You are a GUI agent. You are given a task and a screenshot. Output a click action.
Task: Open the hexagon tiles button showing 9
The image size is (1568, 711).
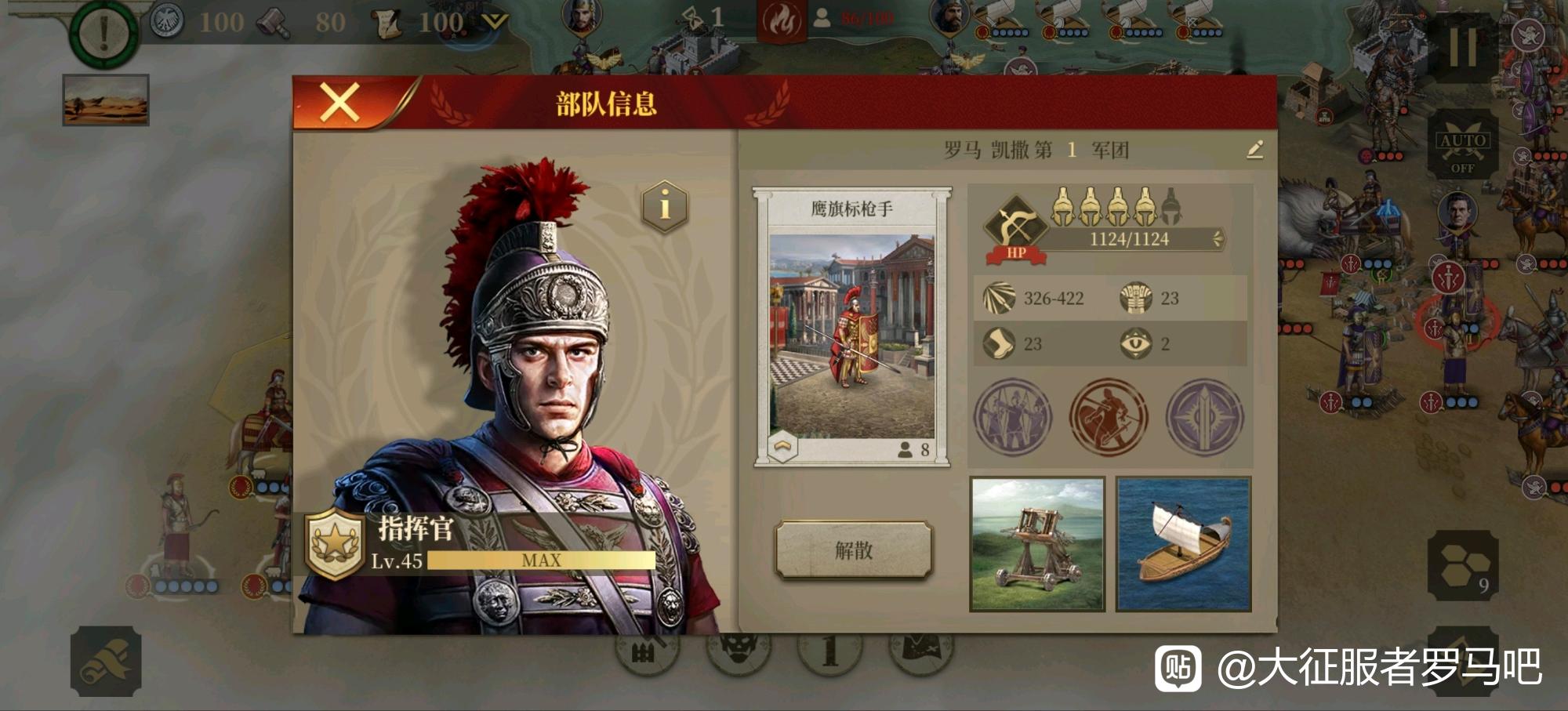pyautogui.click(x=1462, y=566)
